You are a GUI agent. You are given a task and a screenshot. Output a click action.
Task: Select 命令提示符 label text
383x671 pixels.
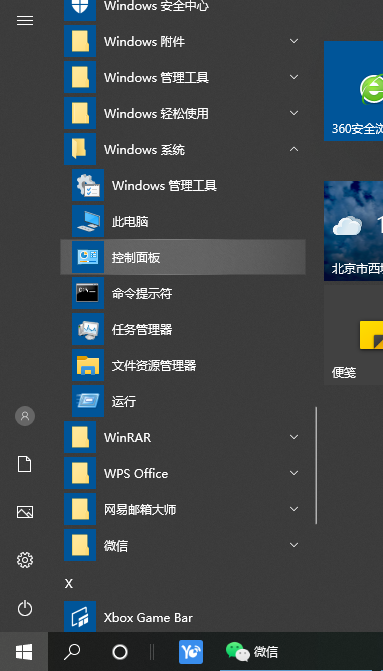(x=142, y=293)
